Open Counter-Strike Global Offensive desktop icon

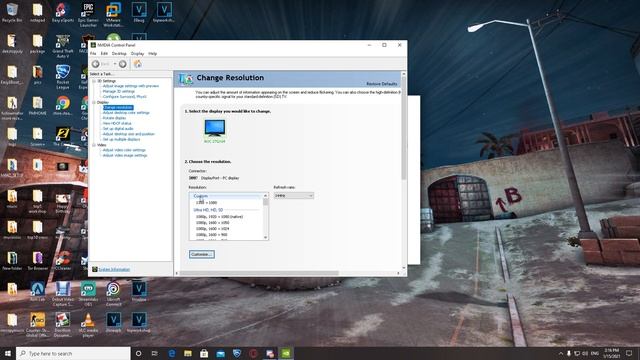[x=38, y=325]
